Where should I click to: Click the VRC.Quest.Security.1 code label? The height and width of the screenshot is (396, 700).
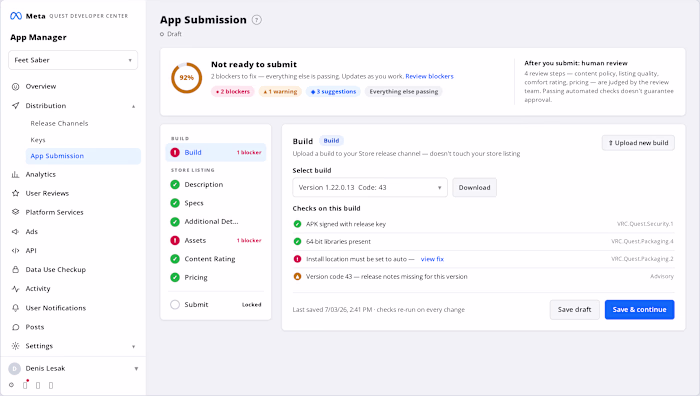[645, 224]
